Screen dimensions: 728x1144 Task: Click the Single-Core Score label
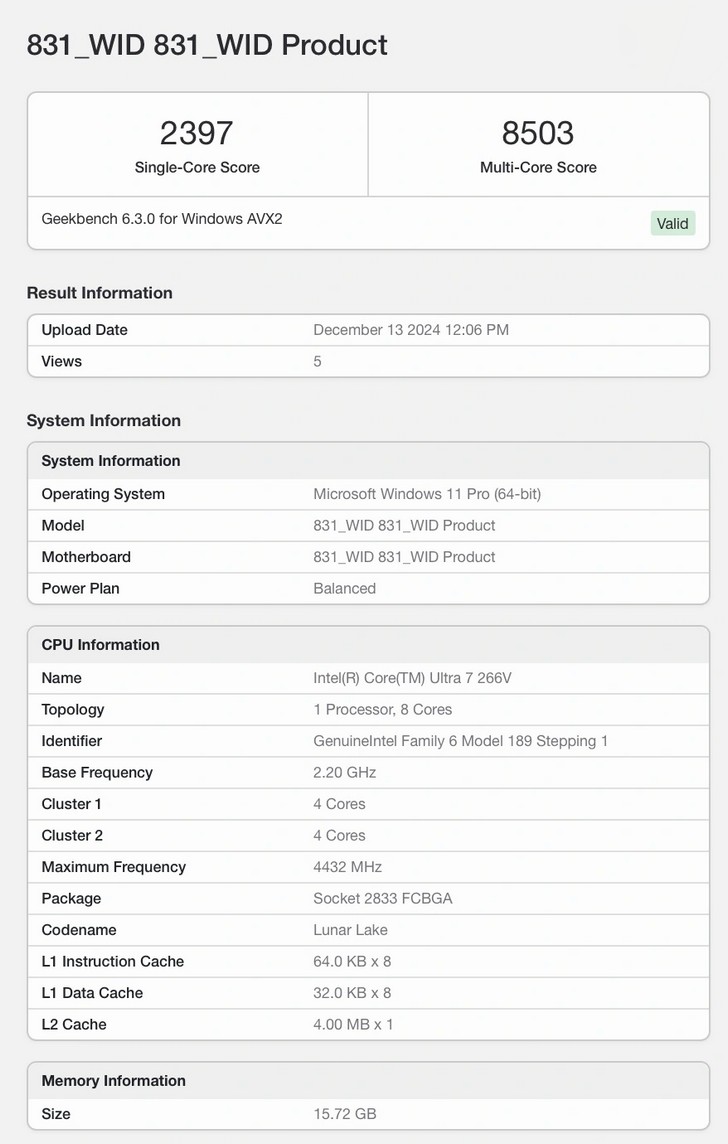tap(197, 167)
